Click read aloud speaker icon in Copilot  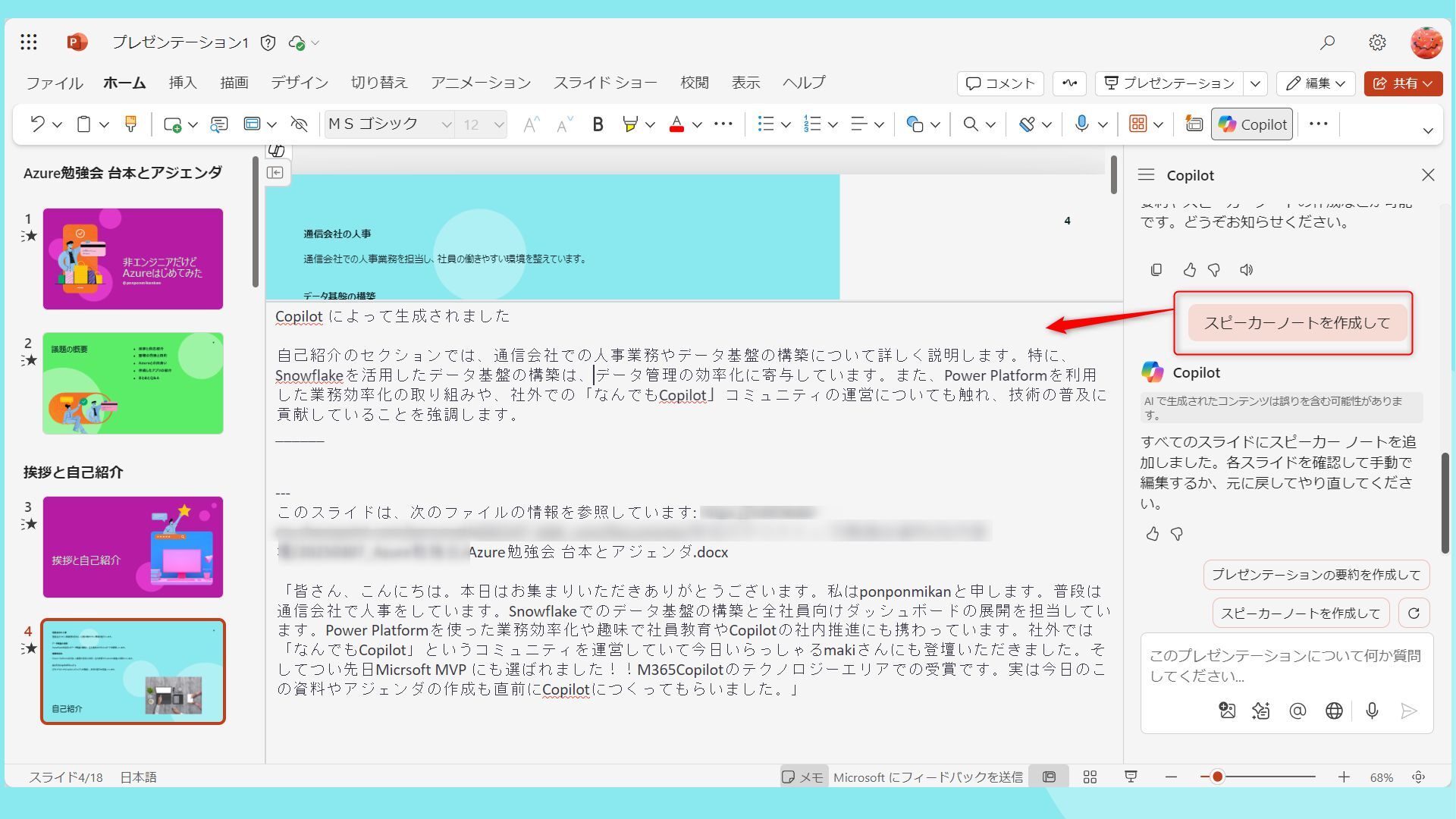point(1246,270)
